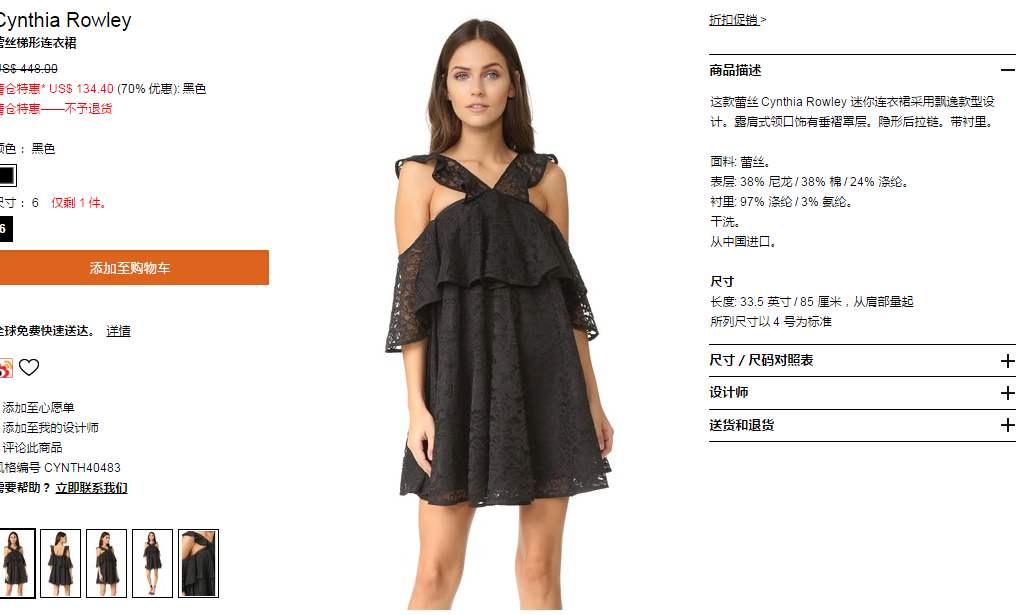Select 添加至心愿单 option
1017x615 pixels.
click(x=38, y=407)
